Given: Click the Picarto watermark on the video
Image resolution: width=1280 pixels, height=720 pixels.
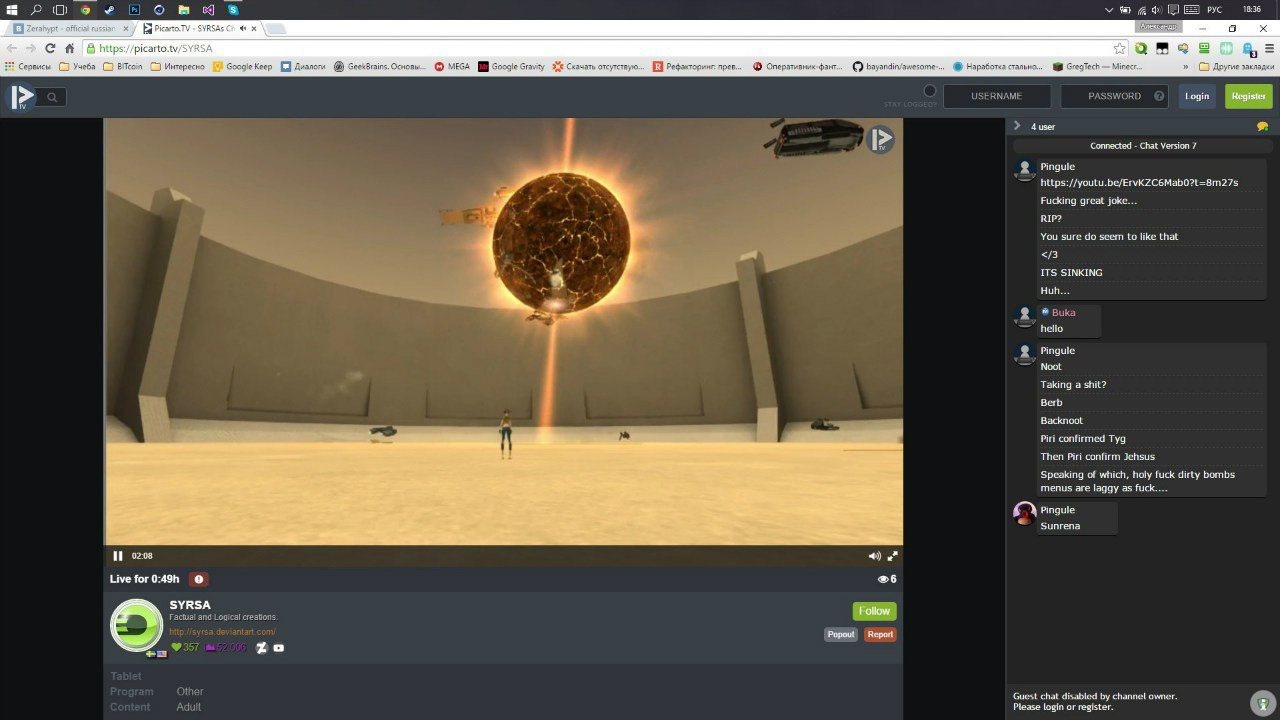Looking at the screenshot, I should [880, 140].
